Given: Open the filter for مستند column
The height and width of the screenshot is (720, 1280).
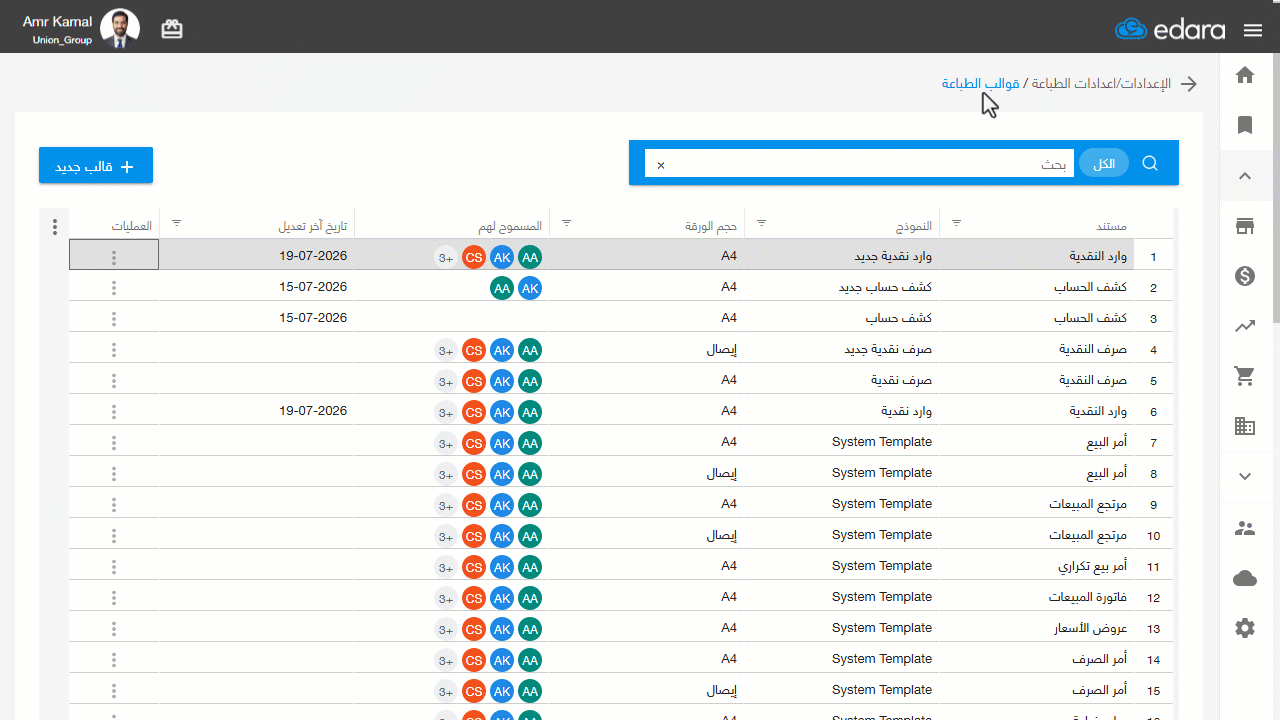Looking at the screenshot, I should point(956,222).
